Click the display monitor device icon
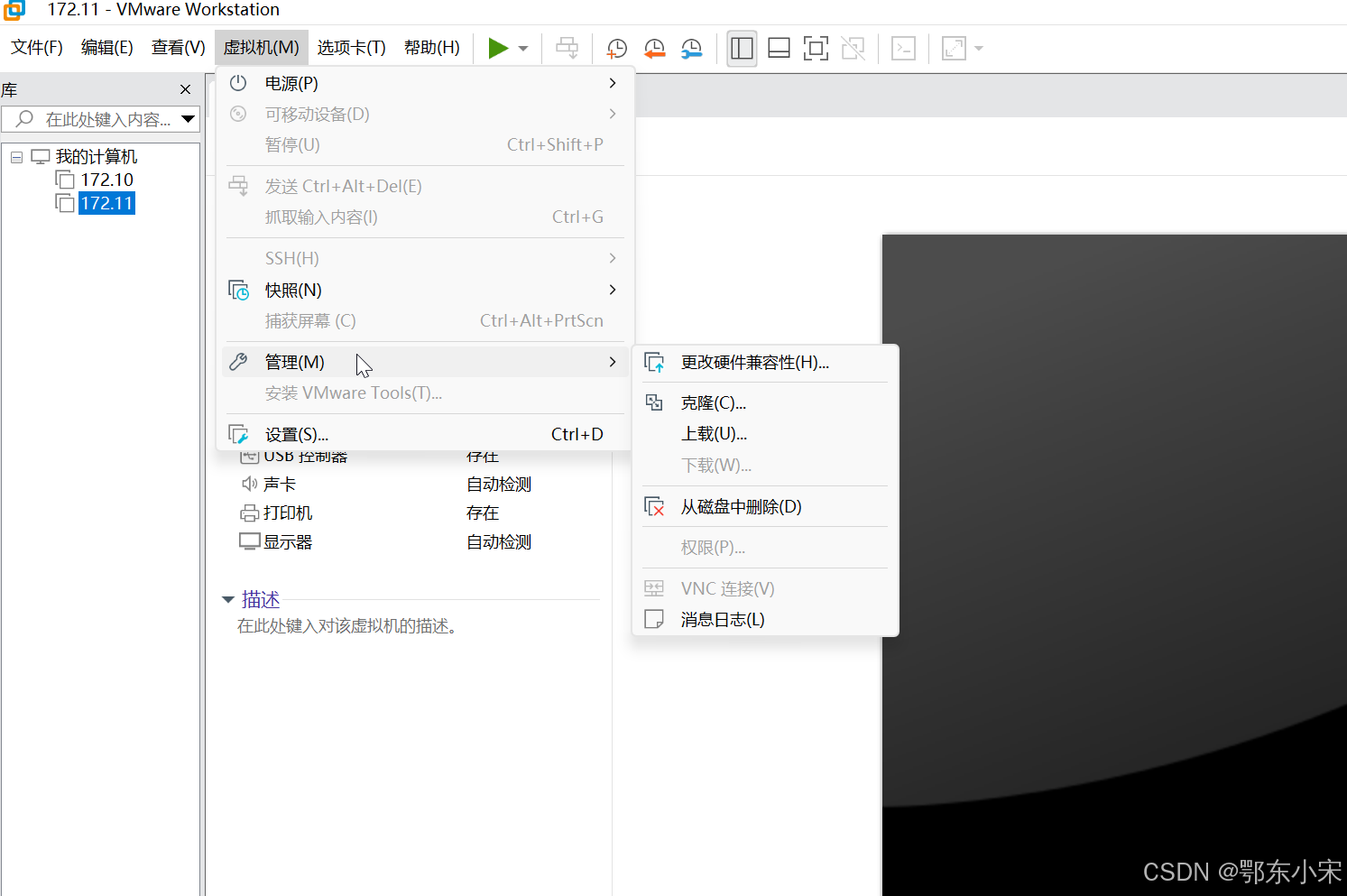The image size is (1347, 896). tap(250, 541)
